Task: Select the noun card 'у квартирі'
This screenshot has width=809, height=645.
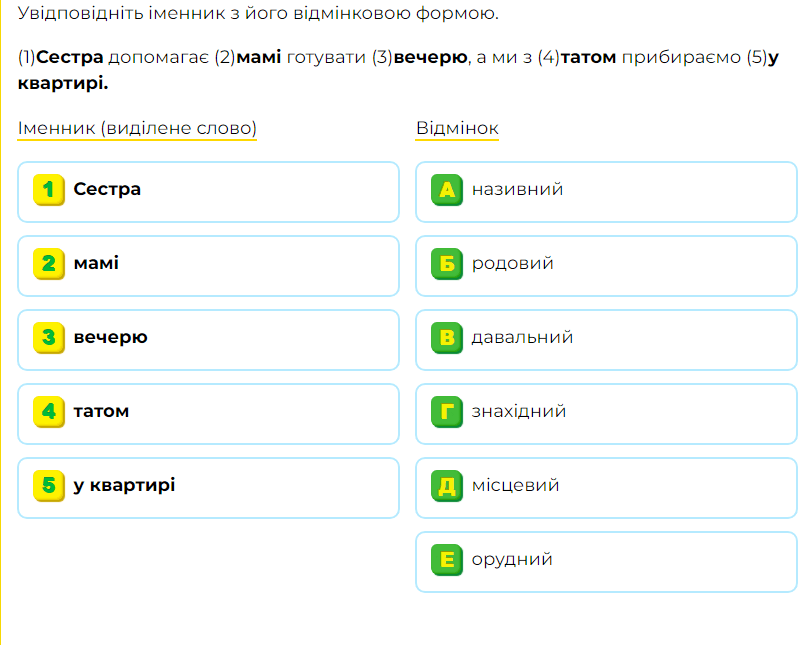Action: [x=208, y=488]
